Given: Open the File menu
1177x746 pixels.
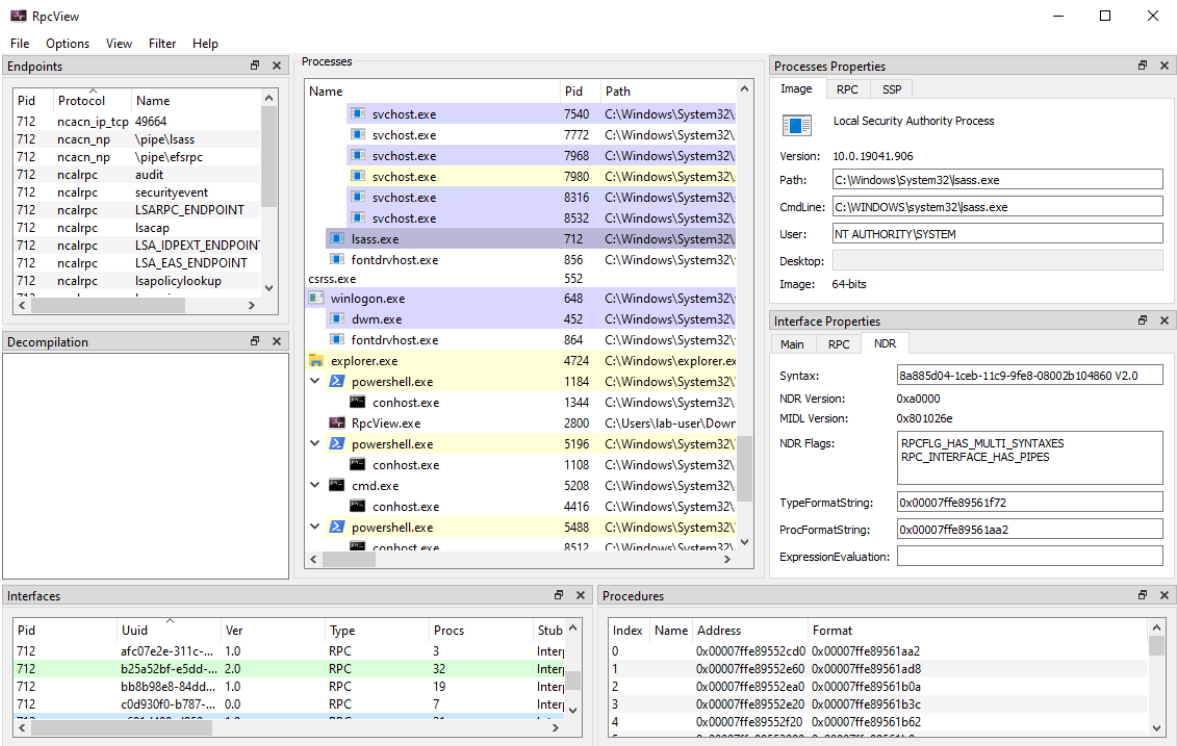Looking at the screenshot, I should 19,43.
